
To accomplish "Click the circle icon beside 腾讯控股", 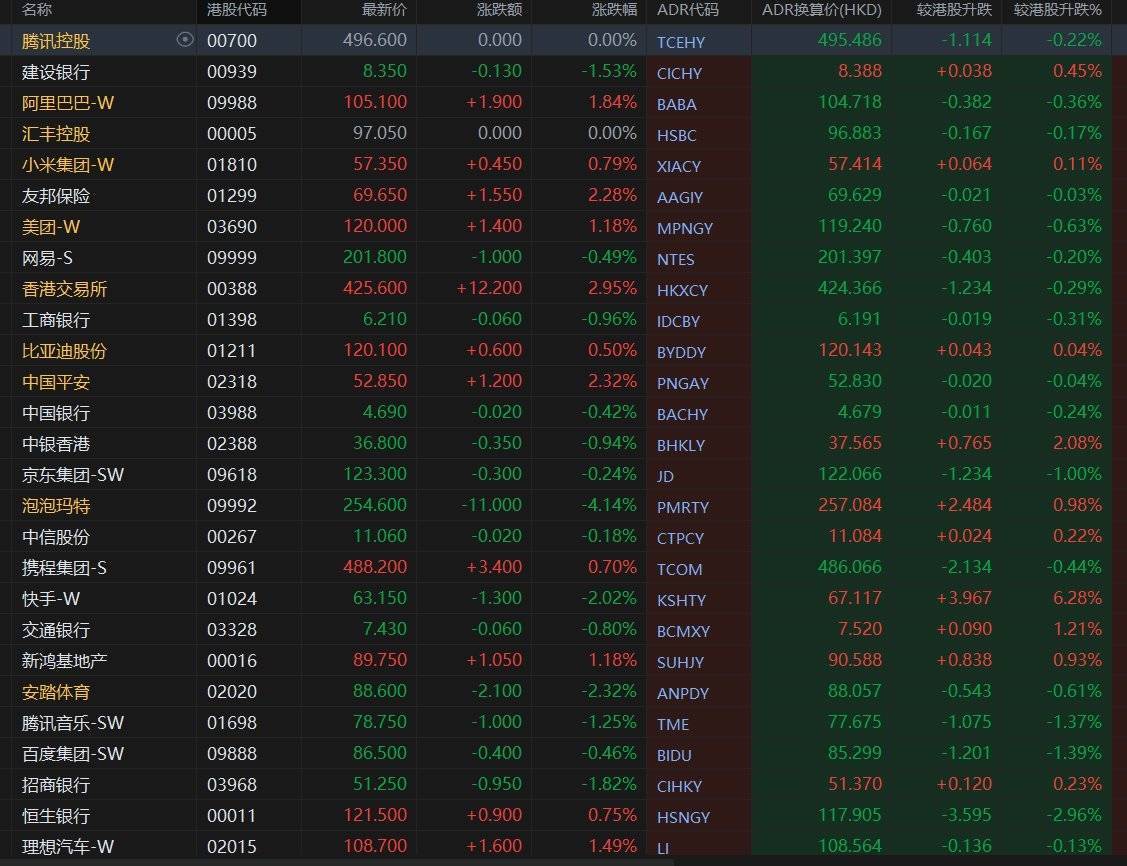I will tap(185, 40).
